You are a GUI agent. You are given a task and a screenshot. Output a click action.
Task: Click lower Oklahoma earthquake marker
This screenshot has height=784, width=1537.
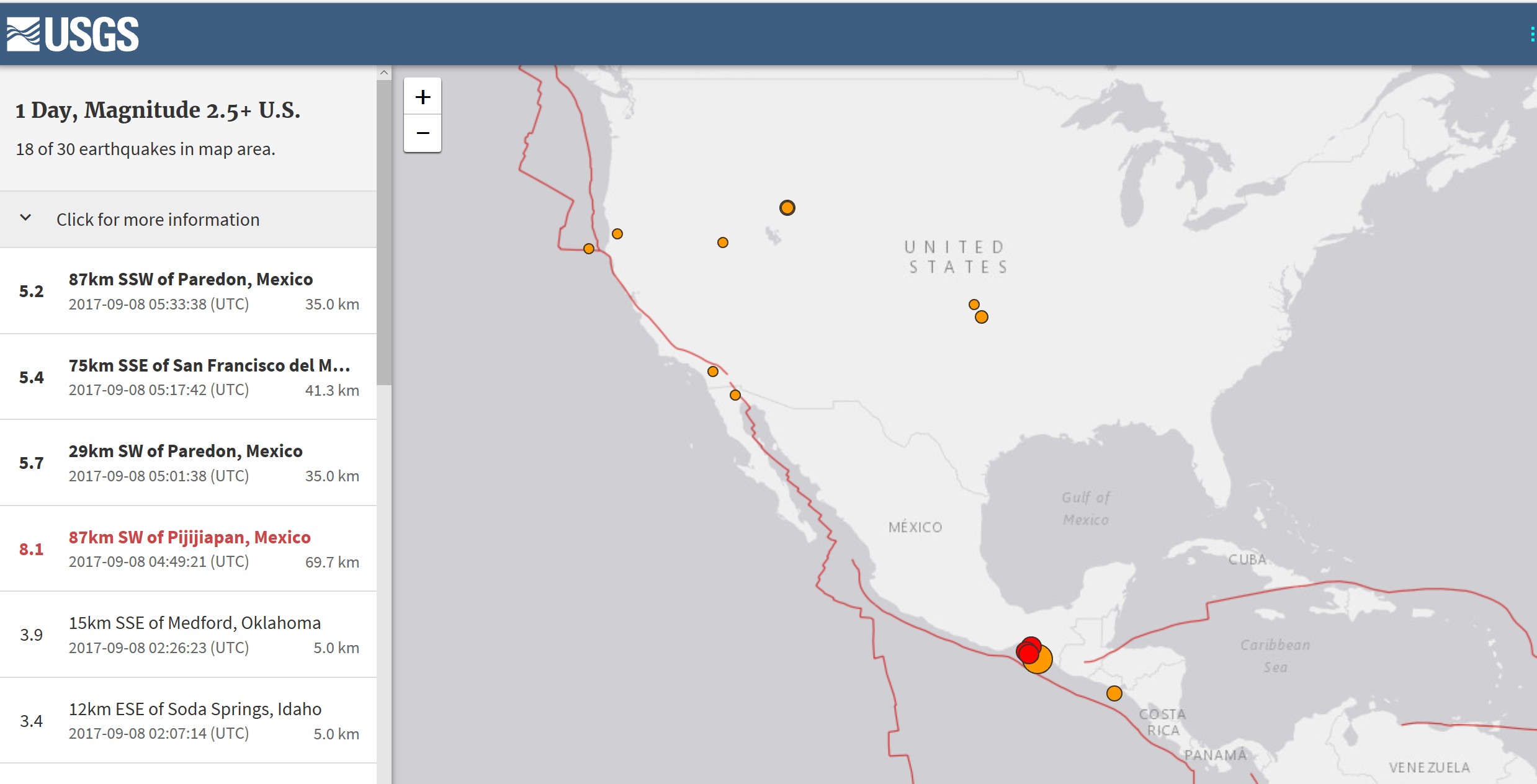coord(982,318)
